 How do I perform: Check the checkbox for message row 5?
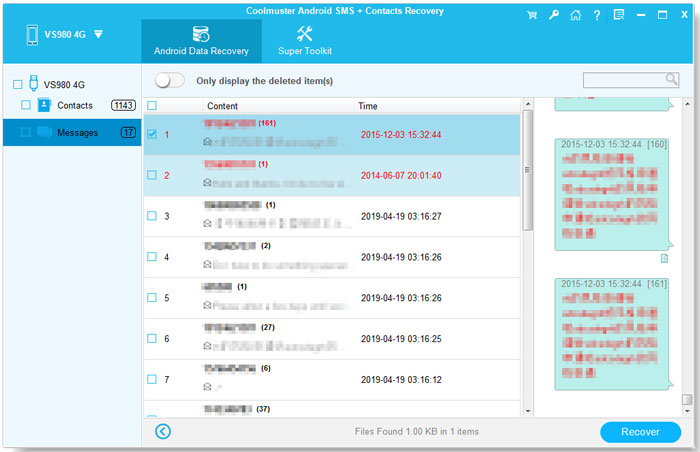[x=152, y=297]
